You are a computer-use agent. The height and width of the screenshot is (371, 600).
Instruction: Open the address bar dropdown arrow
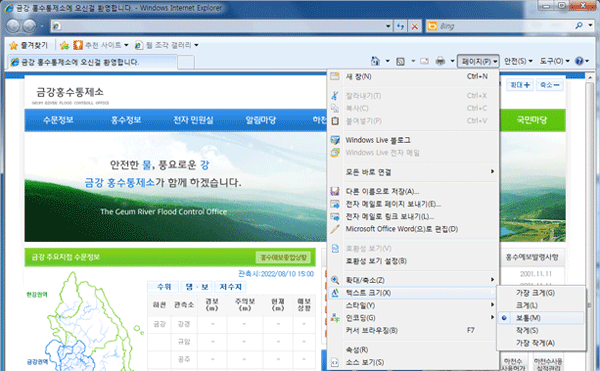tap(388, 26)
